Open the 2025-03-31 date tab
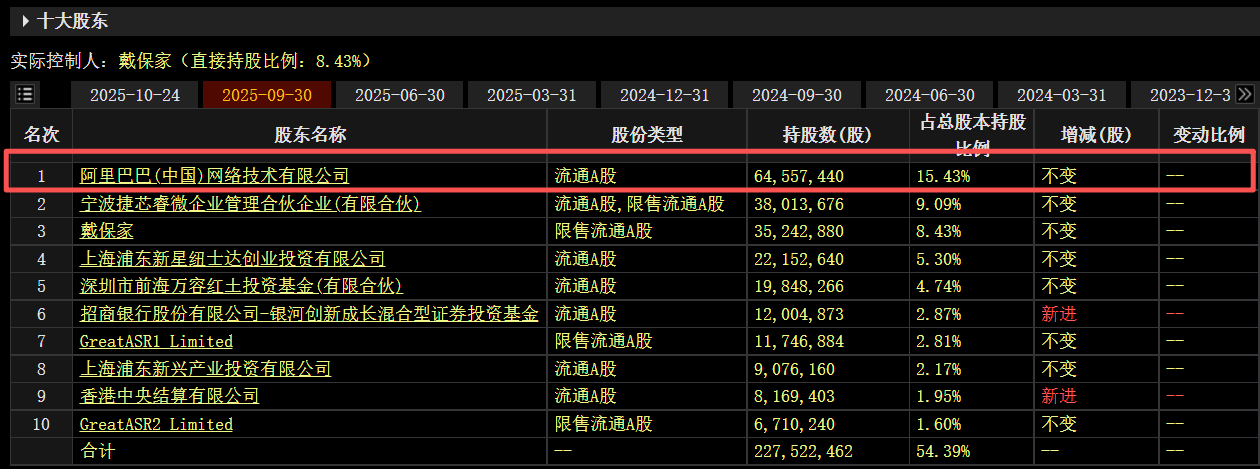1260x469 pixels. [532, 95]
